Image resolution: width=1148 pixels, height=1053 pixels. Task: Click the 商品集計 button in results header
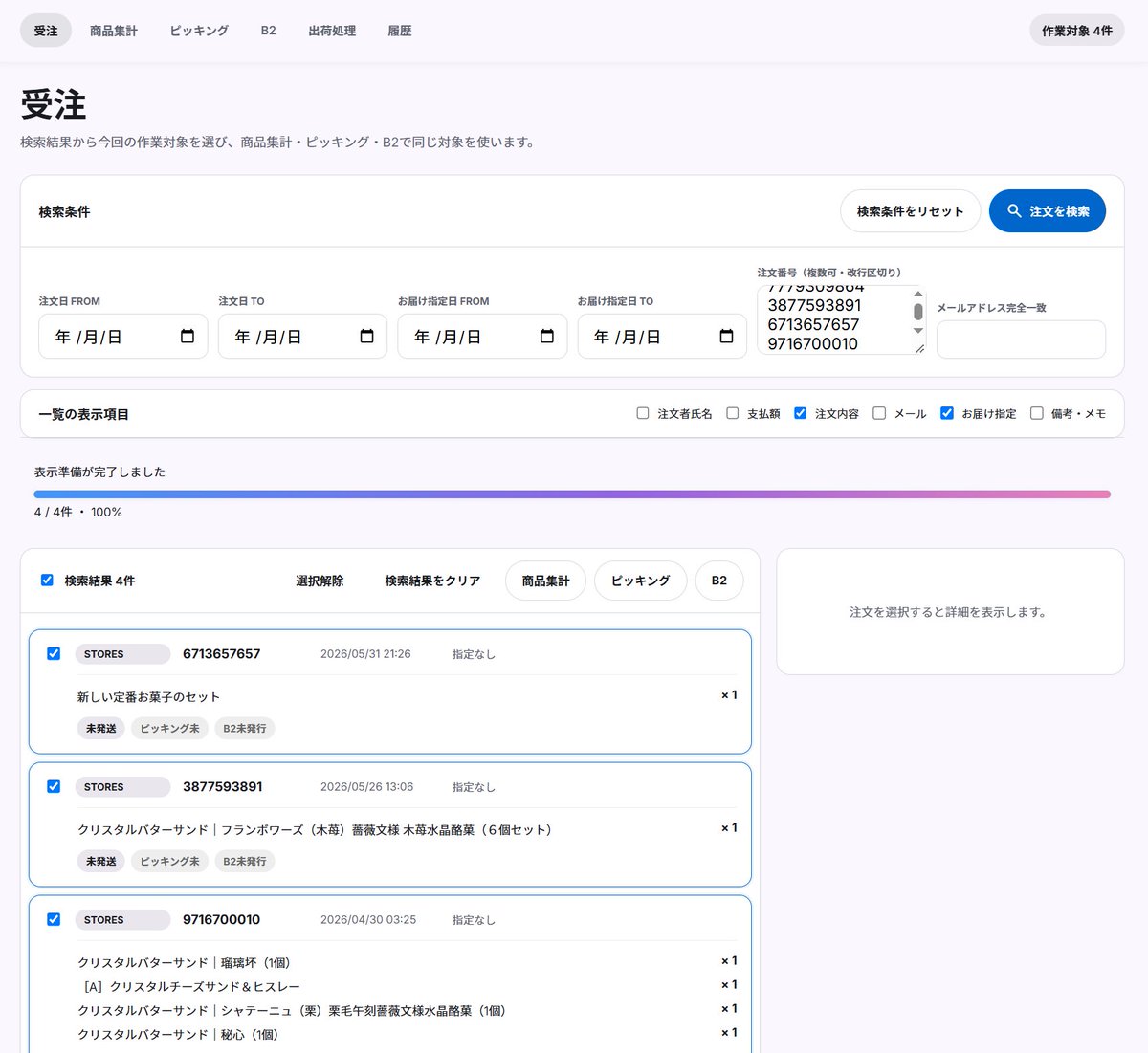pos(545,581)
